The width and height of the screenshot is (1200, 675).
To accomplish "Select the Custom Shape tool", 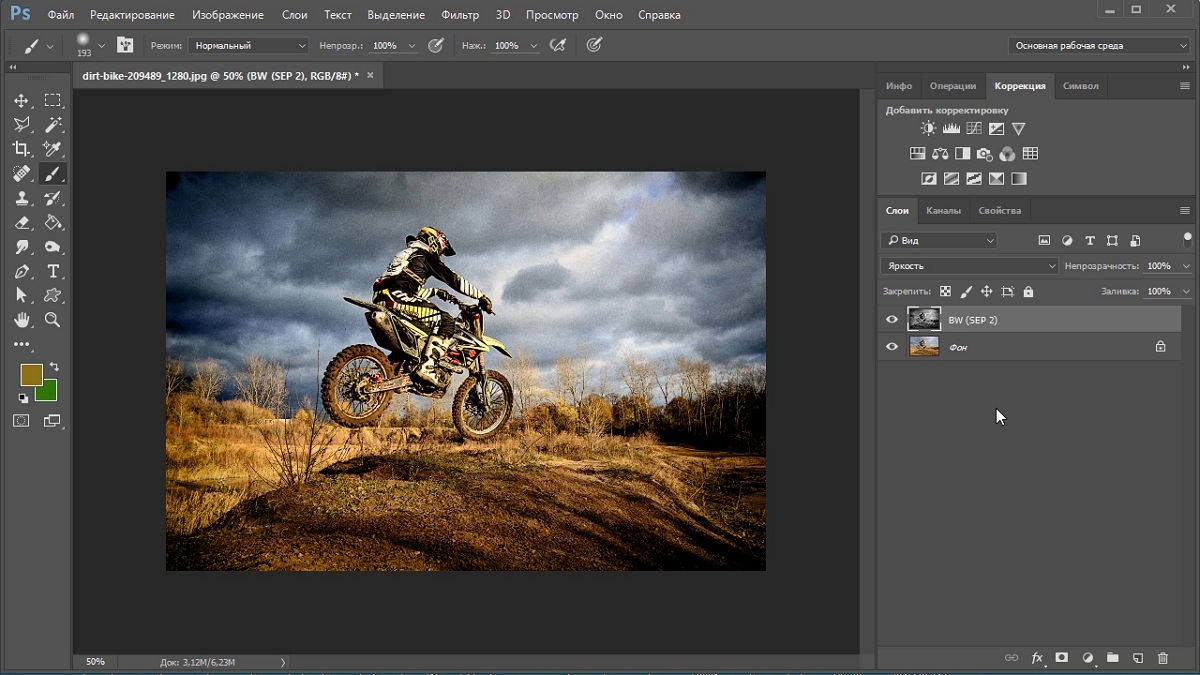I will point(53,296).
